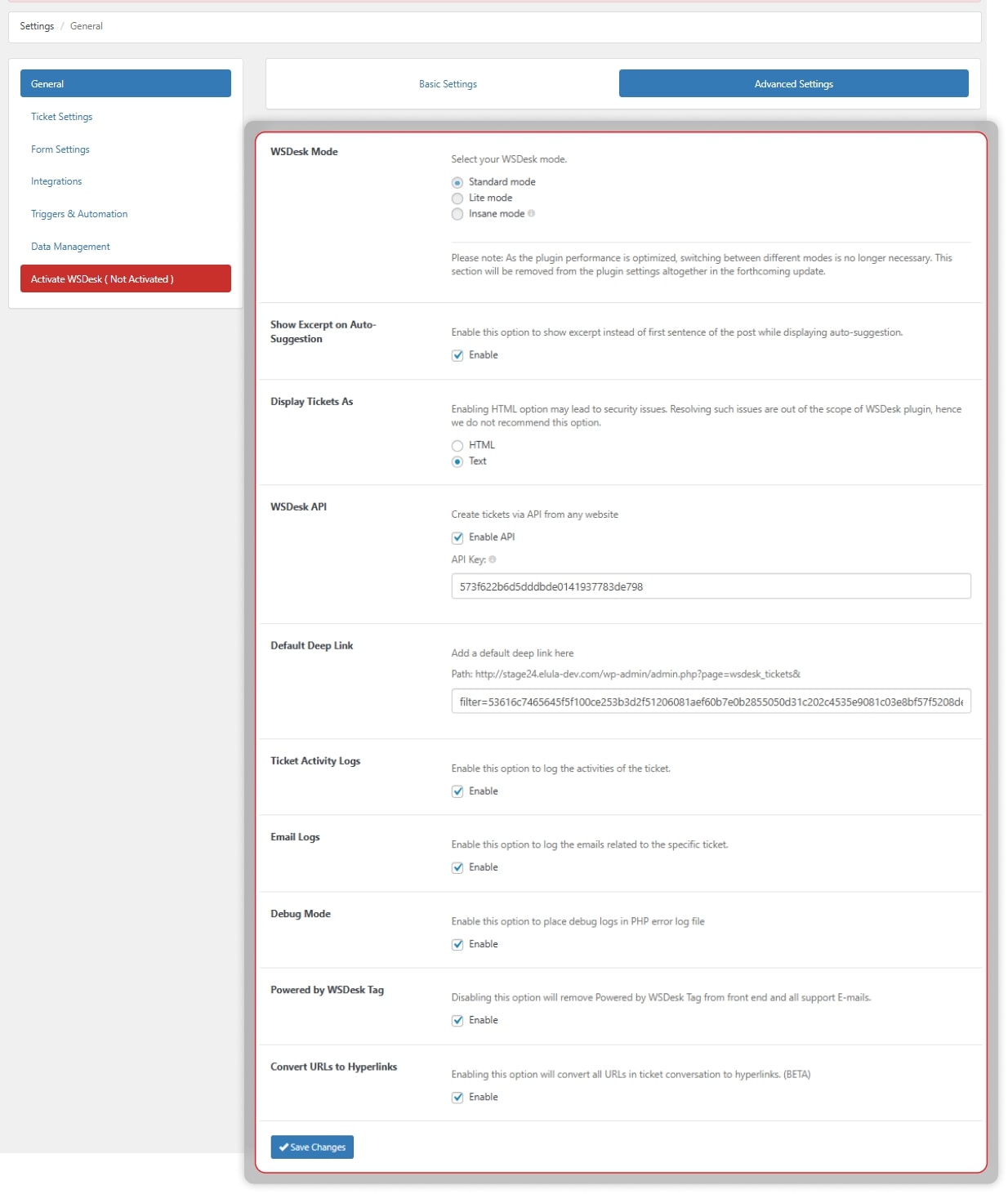Open Ticket Settings in the sidebar
The image size is (1008, 1194).
(x=61, y=116)
